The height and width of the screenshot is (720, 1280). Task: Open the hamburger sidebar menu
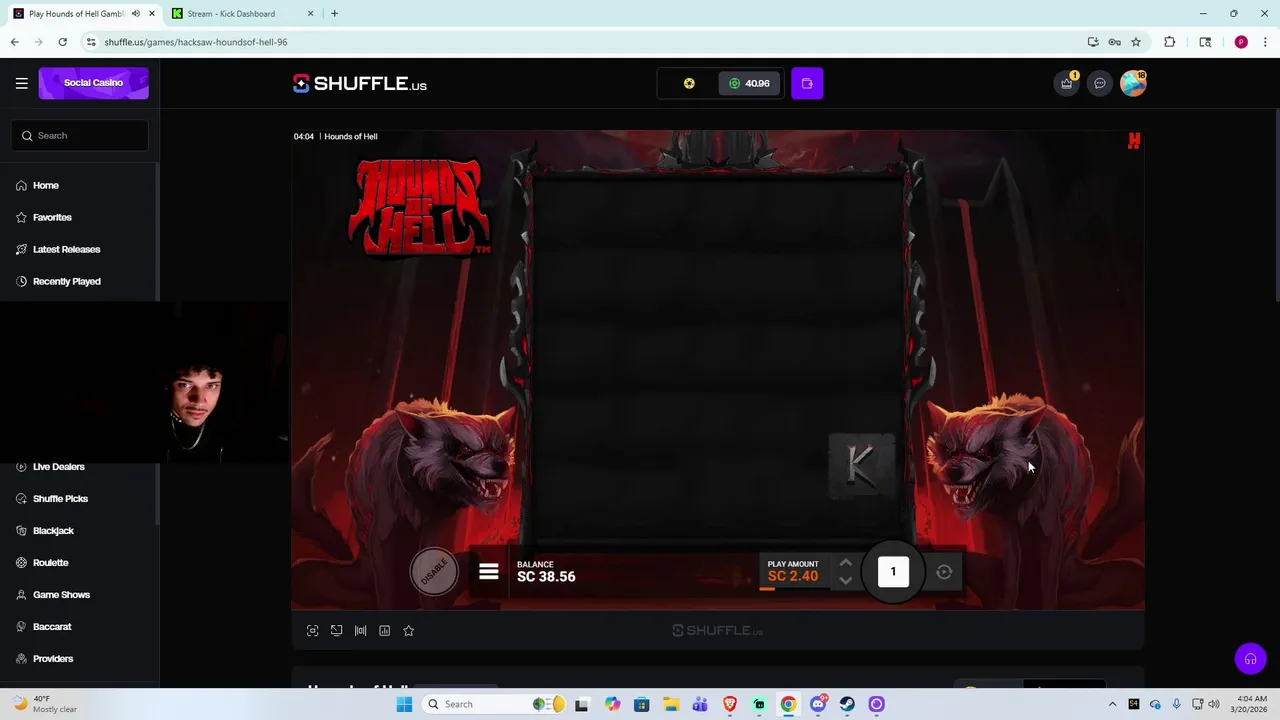coord(21,83)
